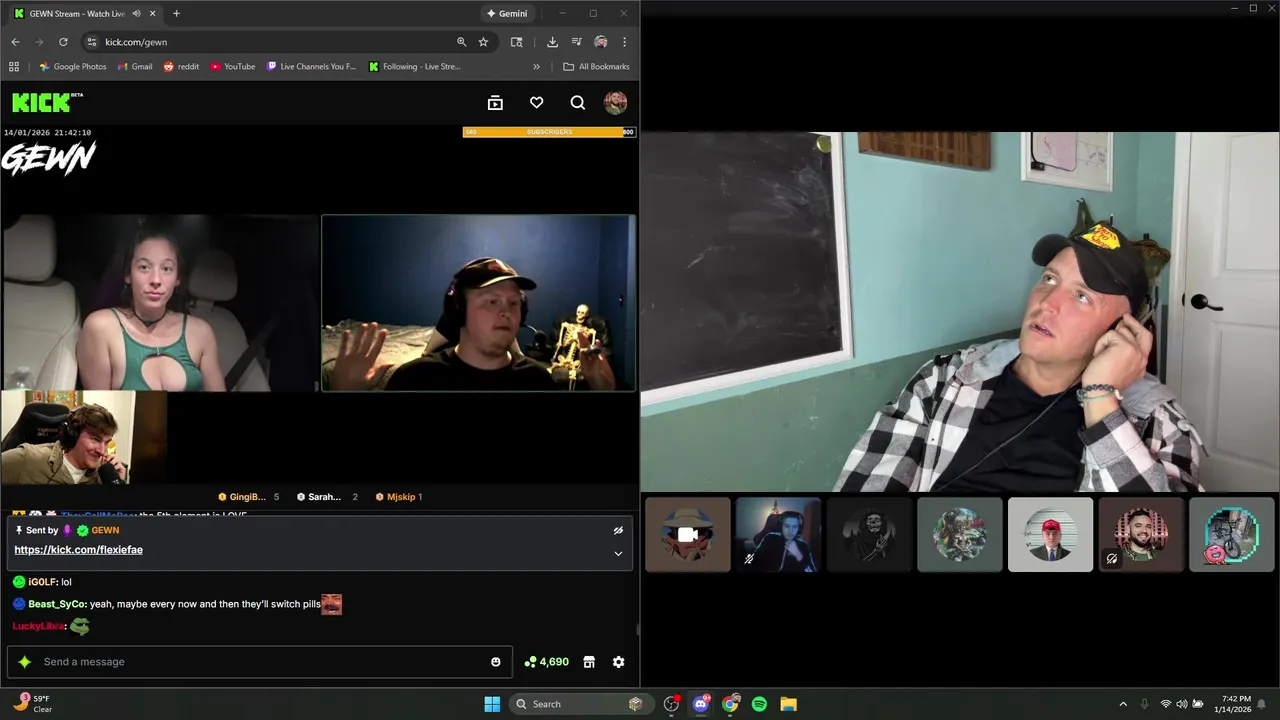Open Chrome three-dot menu
The width and height of the screenshot is (1280, 720).
point(624,42)
